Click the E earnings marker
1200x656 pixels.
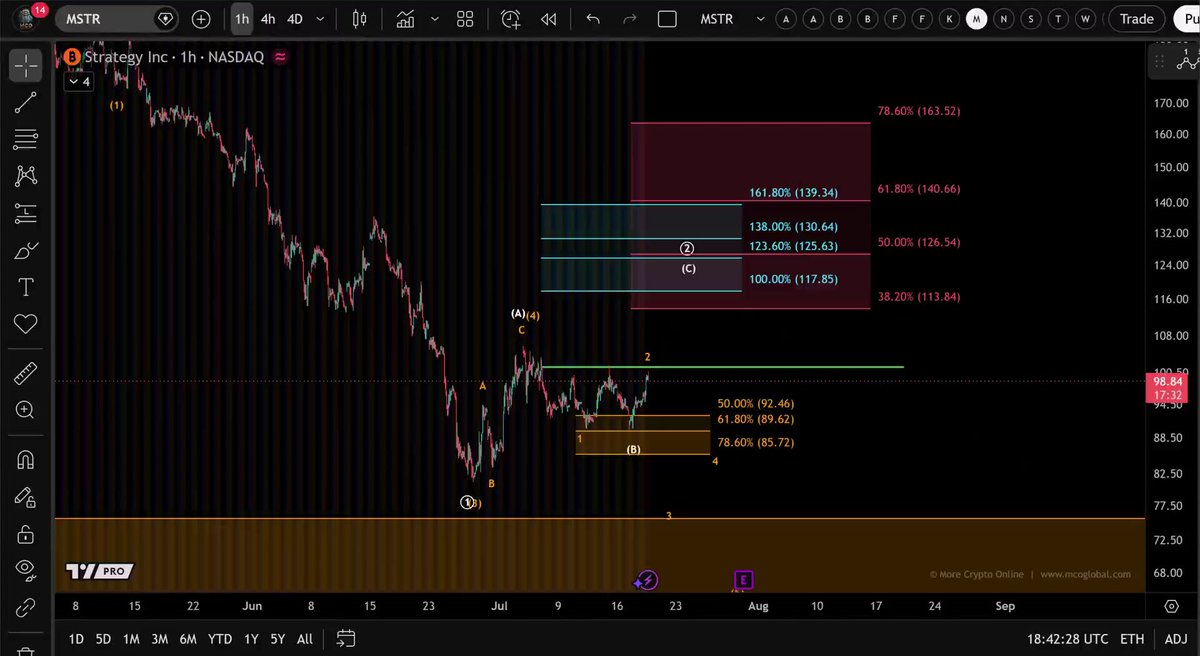pos(743,580)
